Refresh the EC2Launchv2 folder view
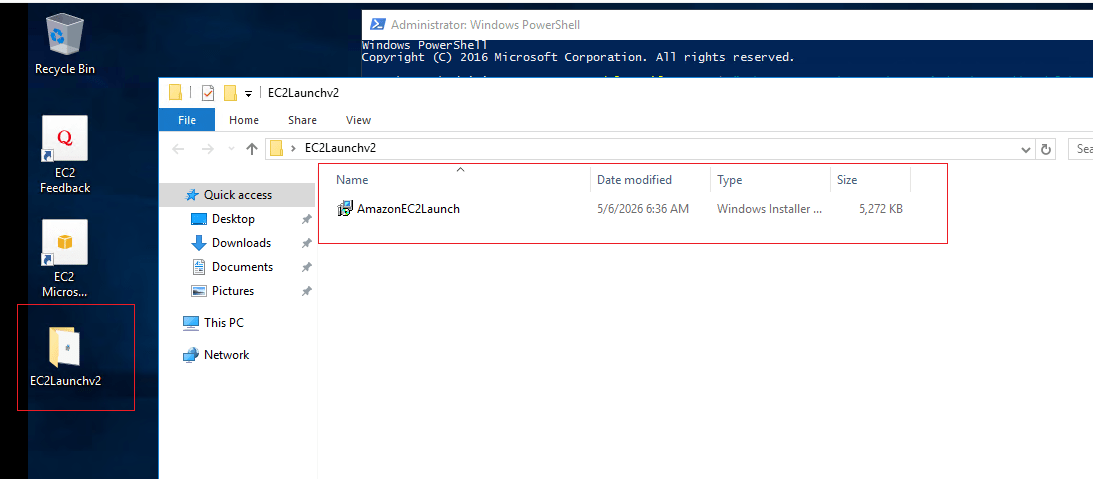 (1045, 149)
